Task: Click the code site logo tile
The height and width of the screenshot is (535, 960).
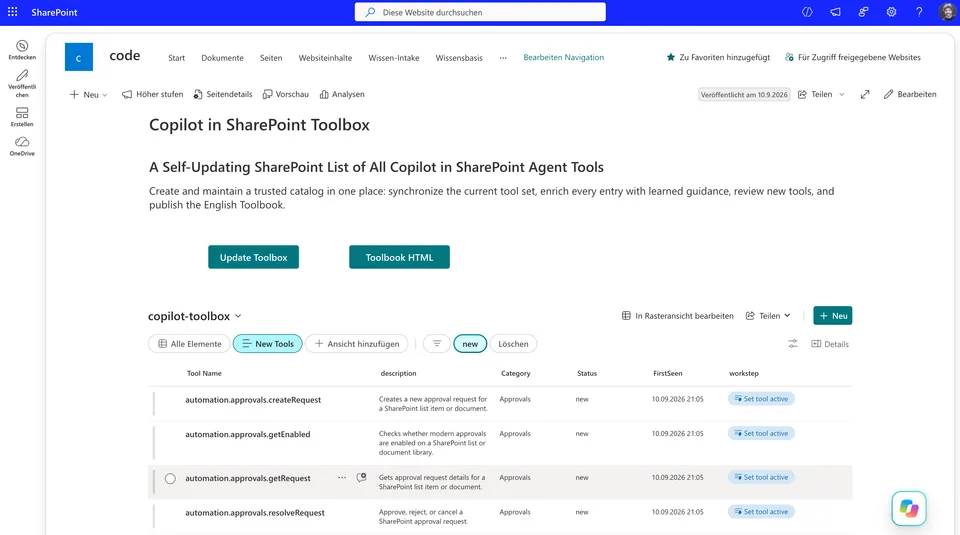Action: coord(78,57)
